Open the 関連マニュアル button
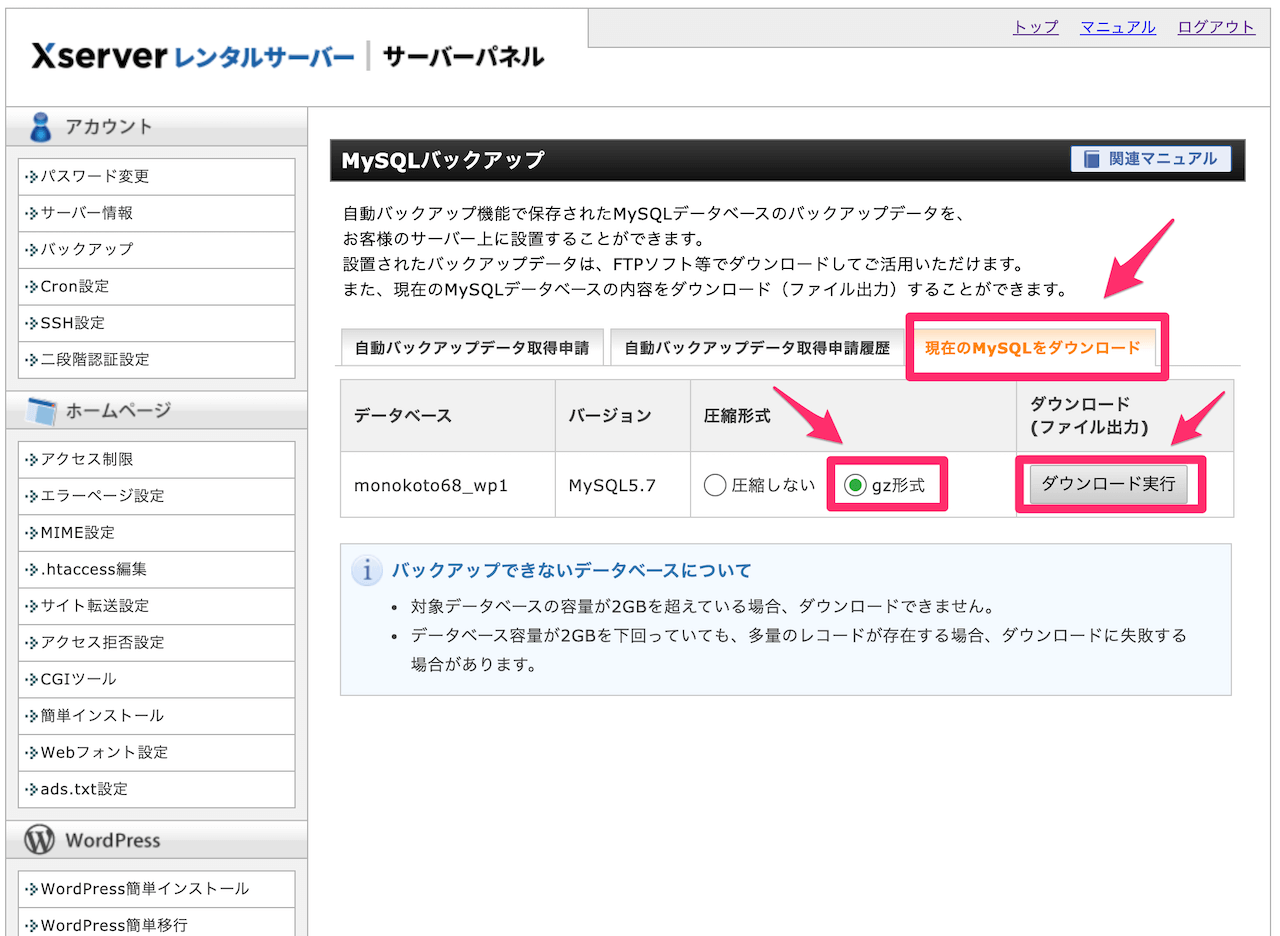This screenshot has height=936, width=1280. 1150,159
